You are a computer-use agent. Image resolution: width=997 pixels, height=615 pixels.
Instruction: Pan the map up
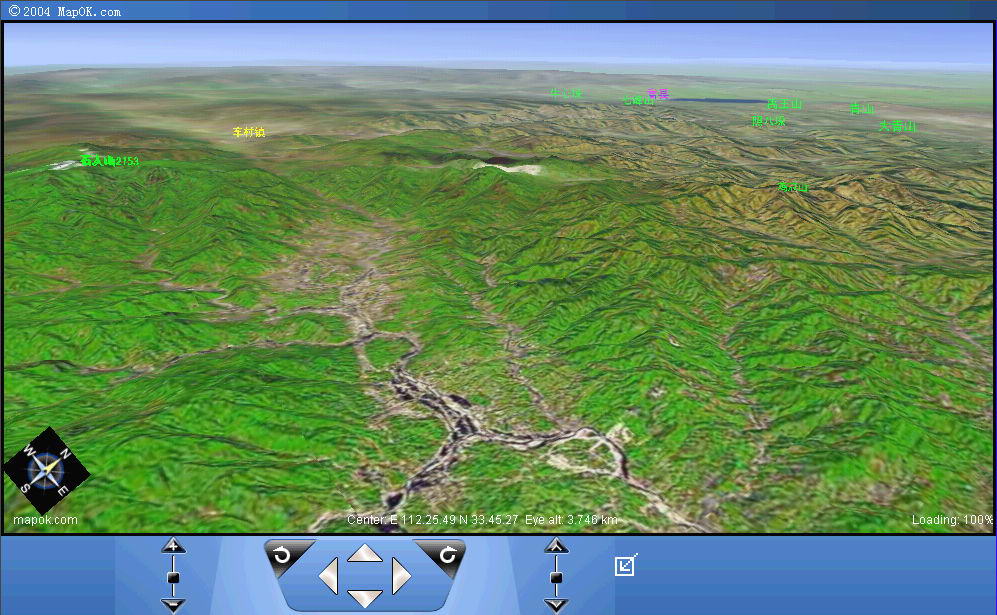click(x=364, y=553)
